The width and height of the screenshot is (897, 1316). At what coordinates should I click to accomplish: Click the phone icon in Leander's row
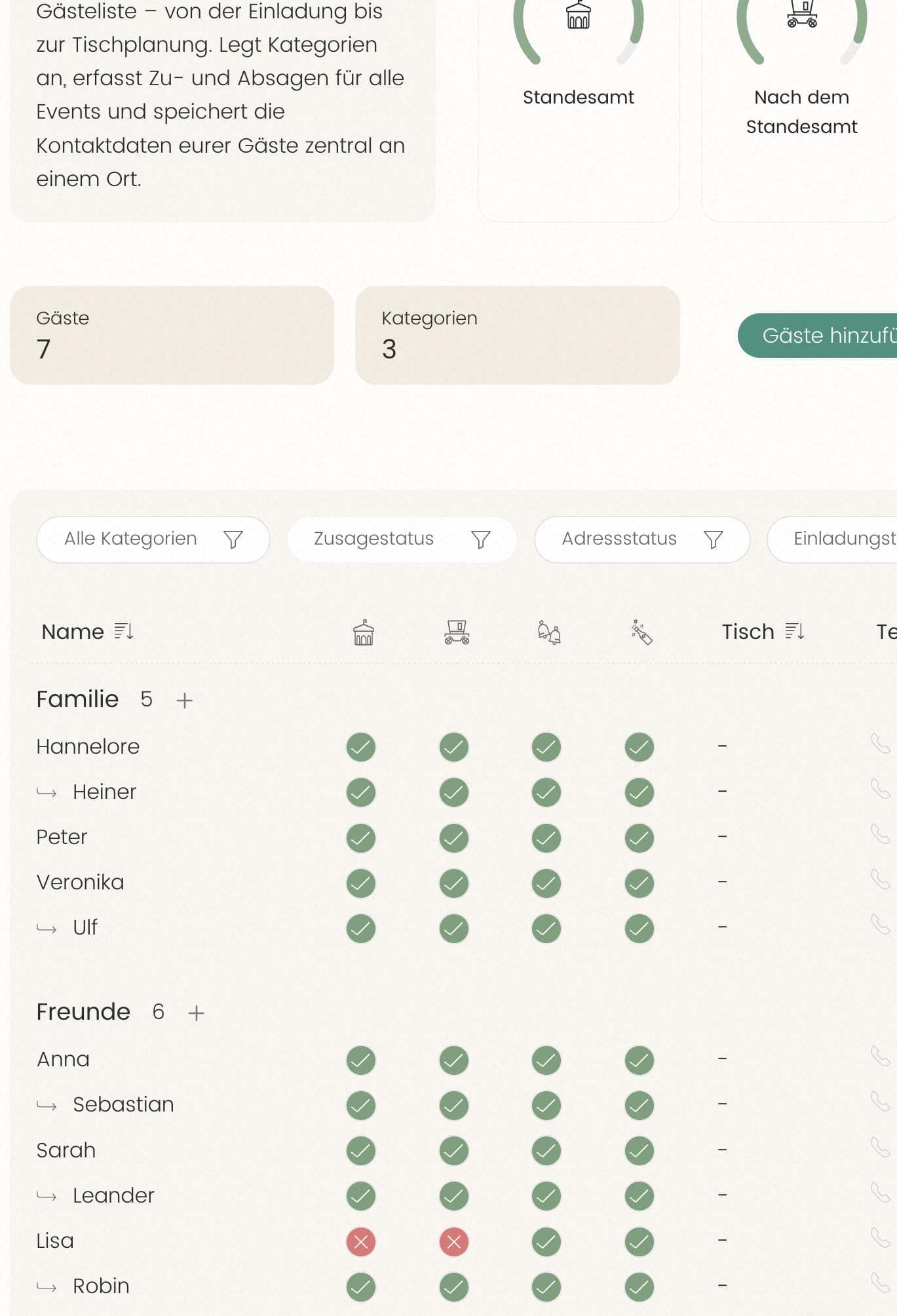point(880,1193)
